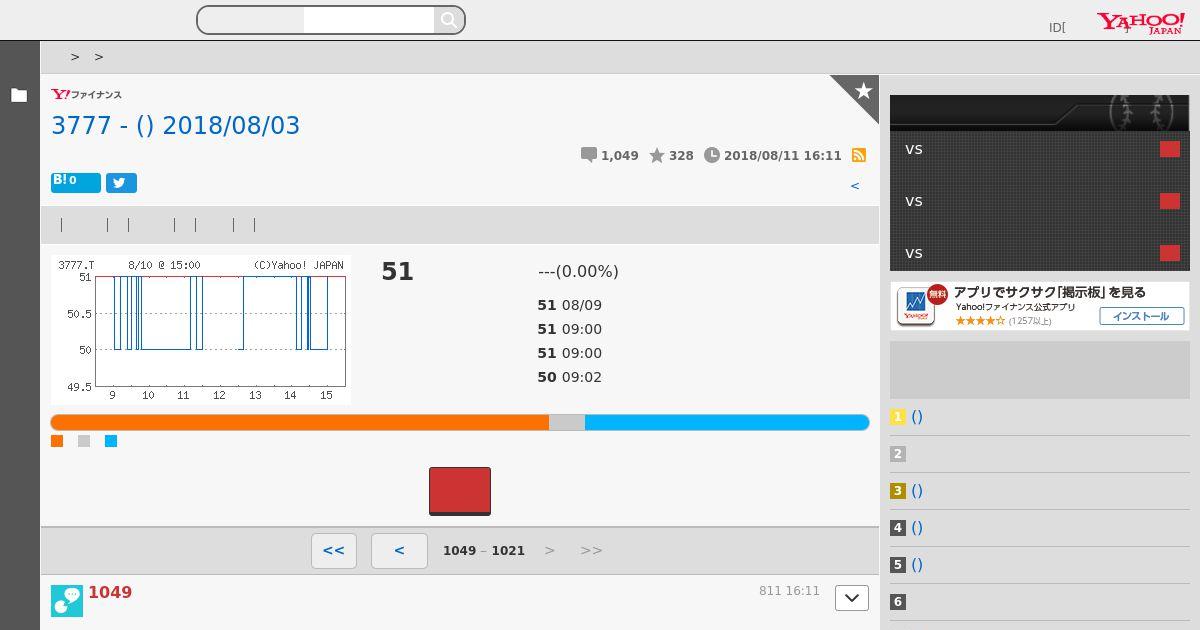Click the '>' next page control

(x=549, y=550)
